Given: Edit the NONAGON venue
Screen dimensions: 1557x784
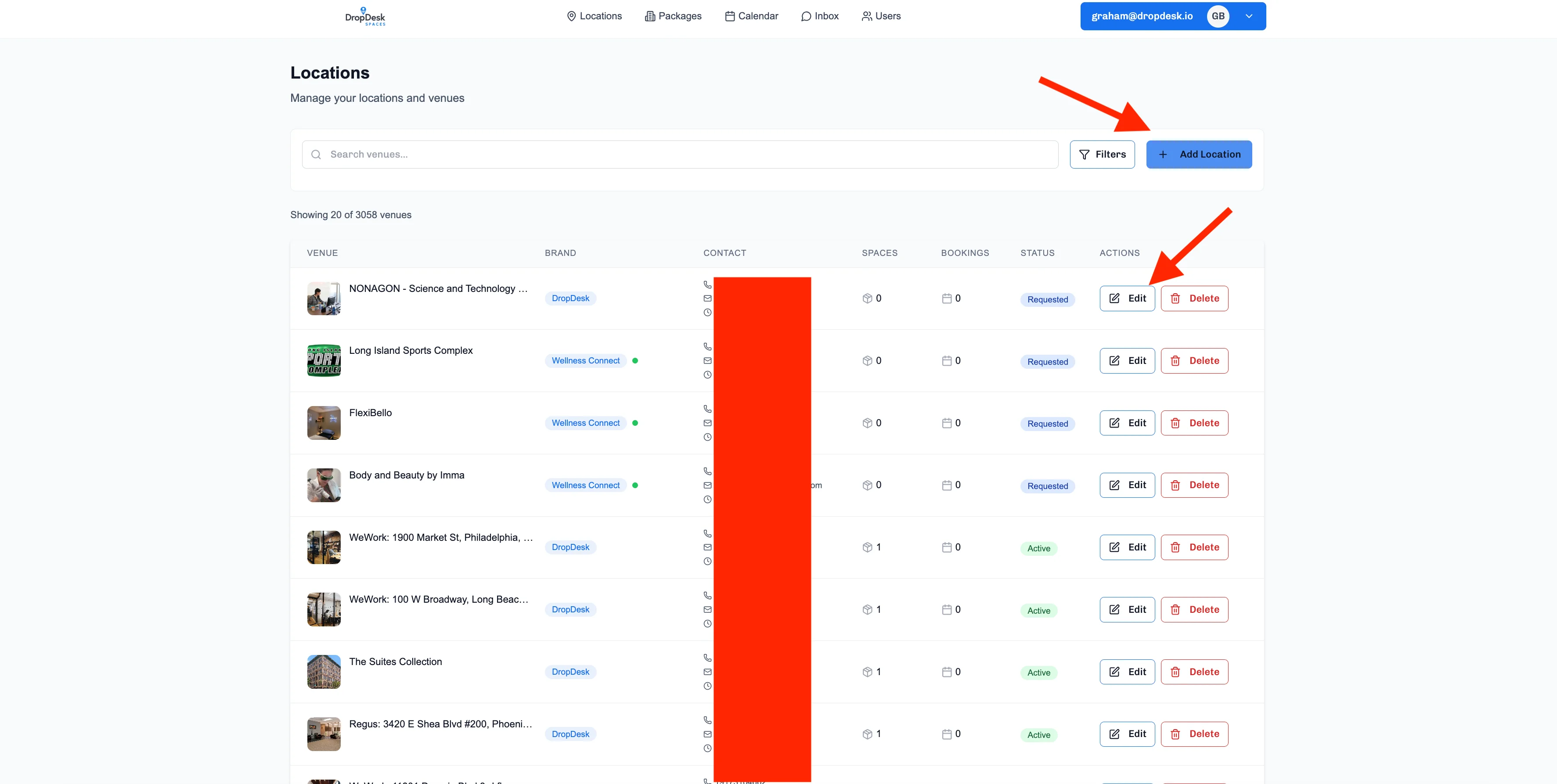Looking at the screenshot, I should [1127, 298].
